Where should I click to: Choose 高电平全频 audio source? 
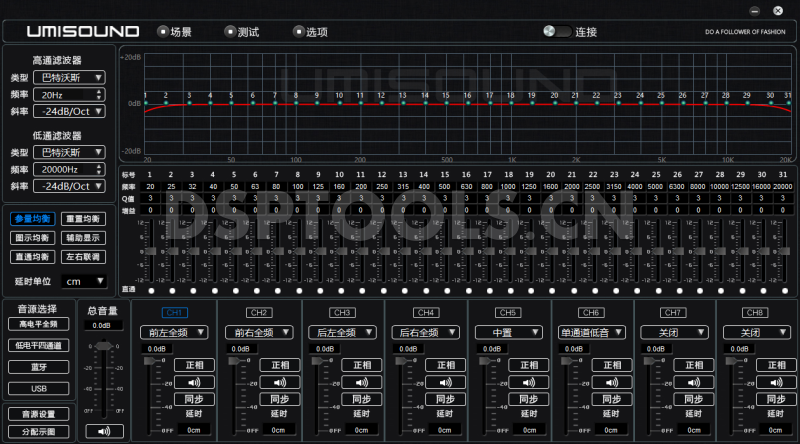(x=39, y=324)
